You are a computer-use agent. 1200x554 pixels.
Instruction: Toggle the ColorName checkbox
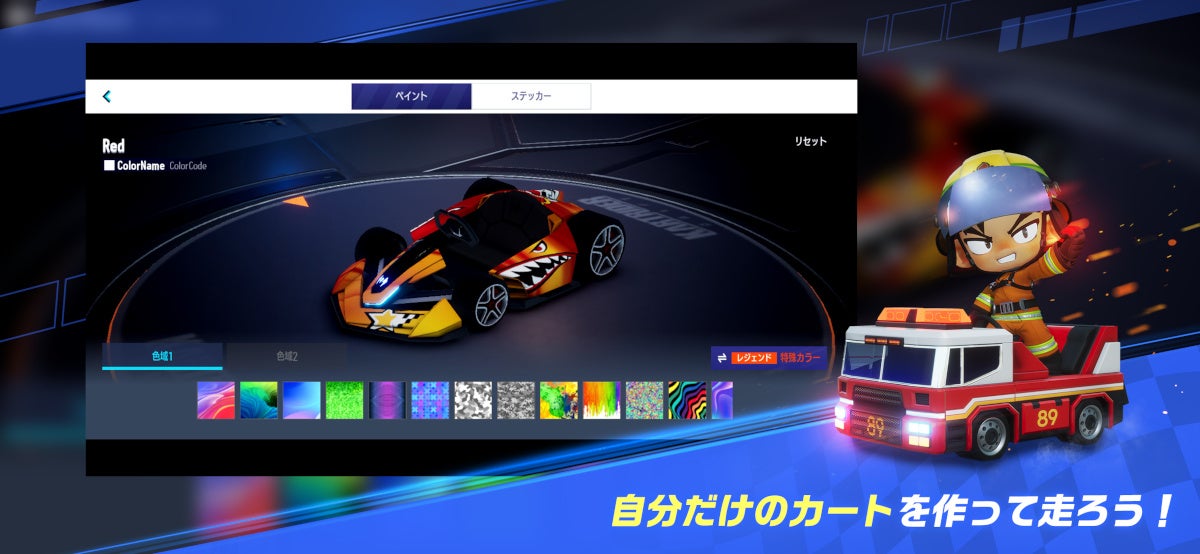(109, 166)
